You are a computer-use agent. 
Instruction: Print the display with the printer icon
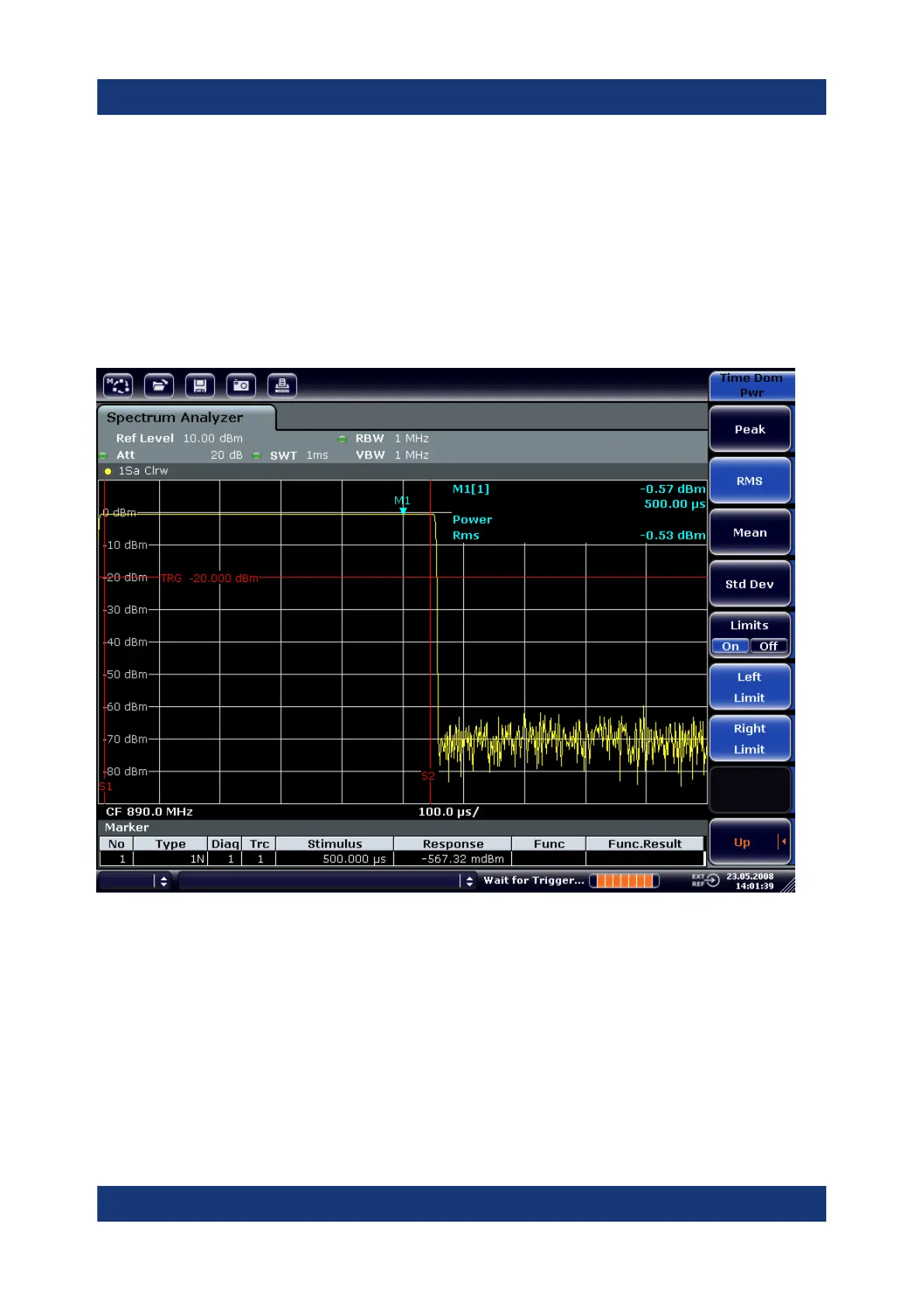coord(282,385)
